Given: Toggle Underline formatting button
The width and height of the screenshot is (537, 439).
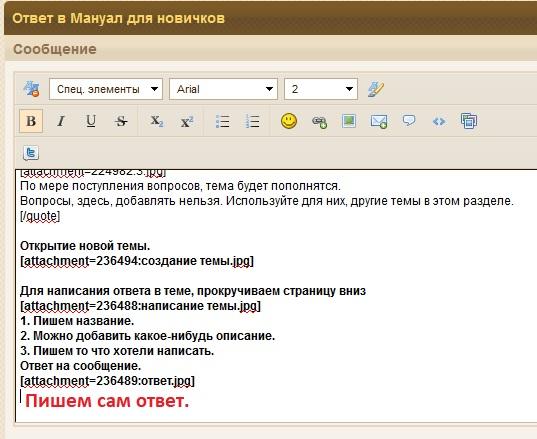Looking at the screenshot, I should pyautogui.click(x=91, y=121).
